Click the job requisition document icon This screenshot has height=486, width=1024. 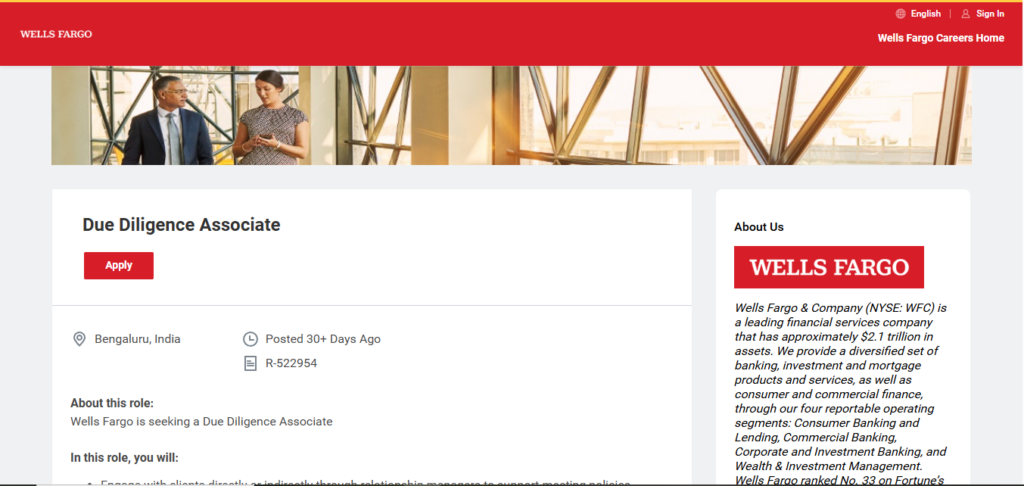coord(250,363)
